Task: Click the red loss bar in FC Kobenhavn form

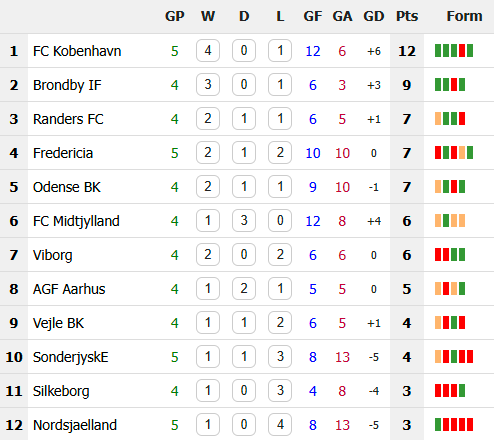Action: [462, 51]
